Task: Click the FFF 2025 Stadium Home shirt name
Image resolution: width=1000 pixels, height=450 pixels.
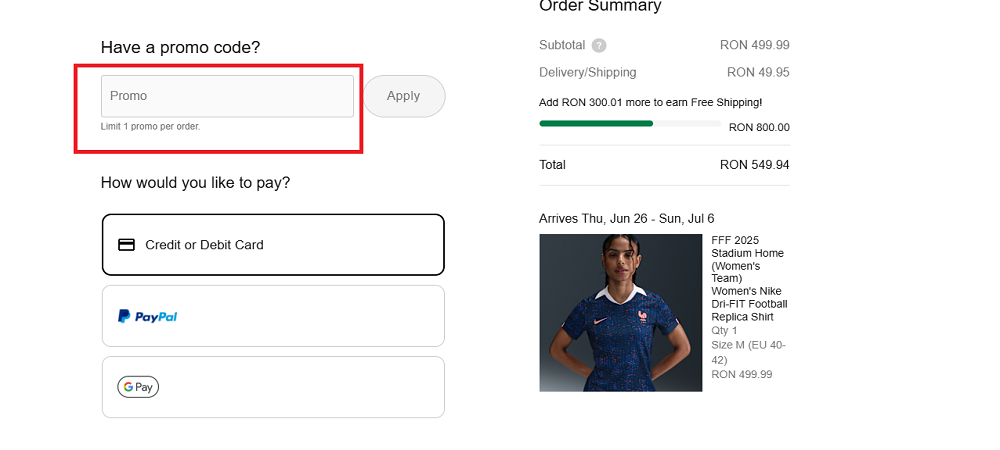Action: 749,278
